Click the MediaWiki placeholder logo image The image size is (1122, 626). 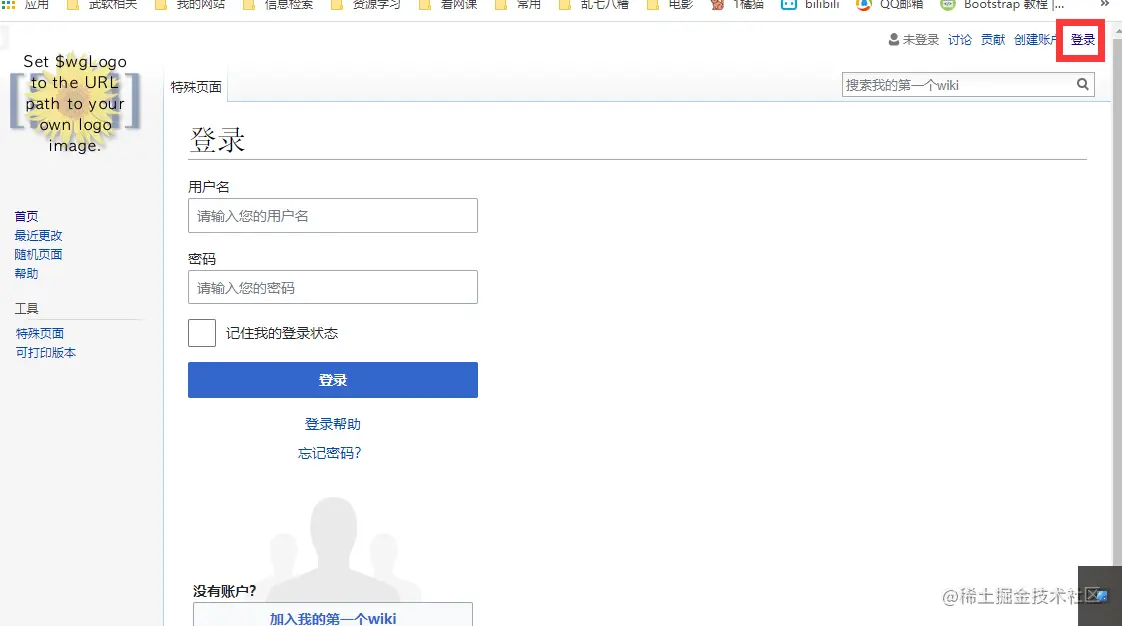[x=75, y=102]
